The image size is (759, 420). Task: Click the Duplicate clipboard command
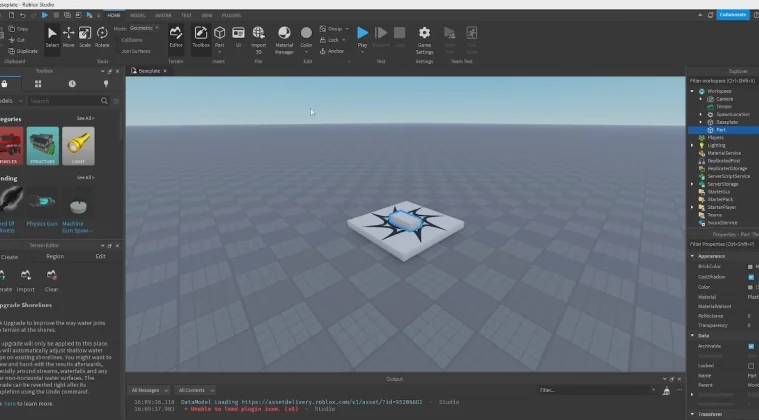tap(23, 51)
